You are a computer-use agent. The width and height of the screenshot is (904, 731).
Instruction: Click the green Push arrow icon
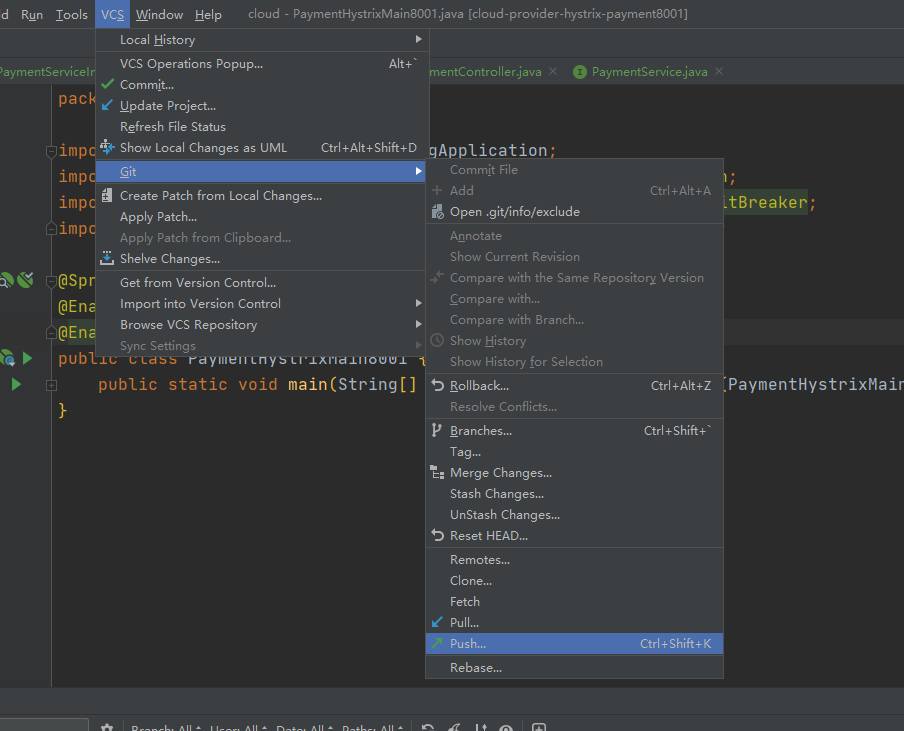click(x=438, y=643)
